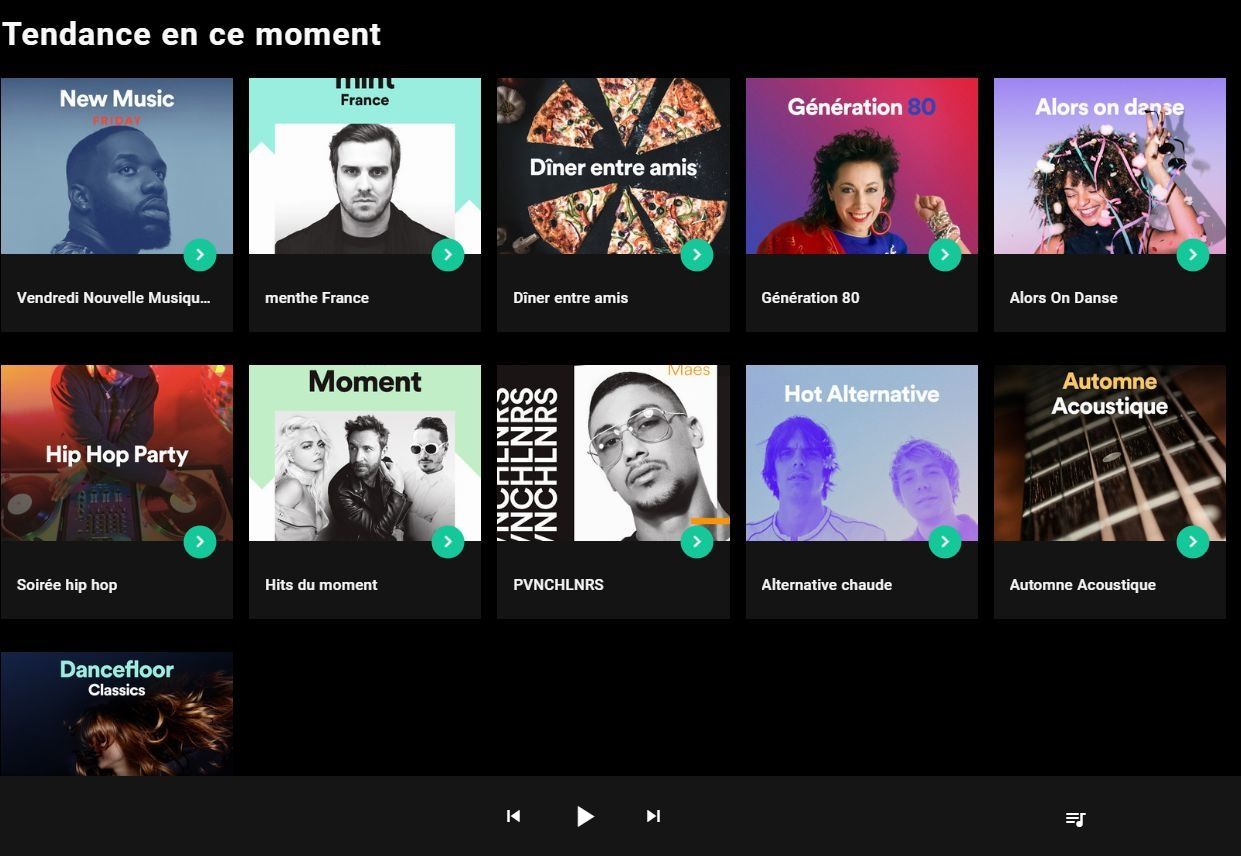Open Moment playlist cover image
The image size is (1241, 856).
point(365,453)
